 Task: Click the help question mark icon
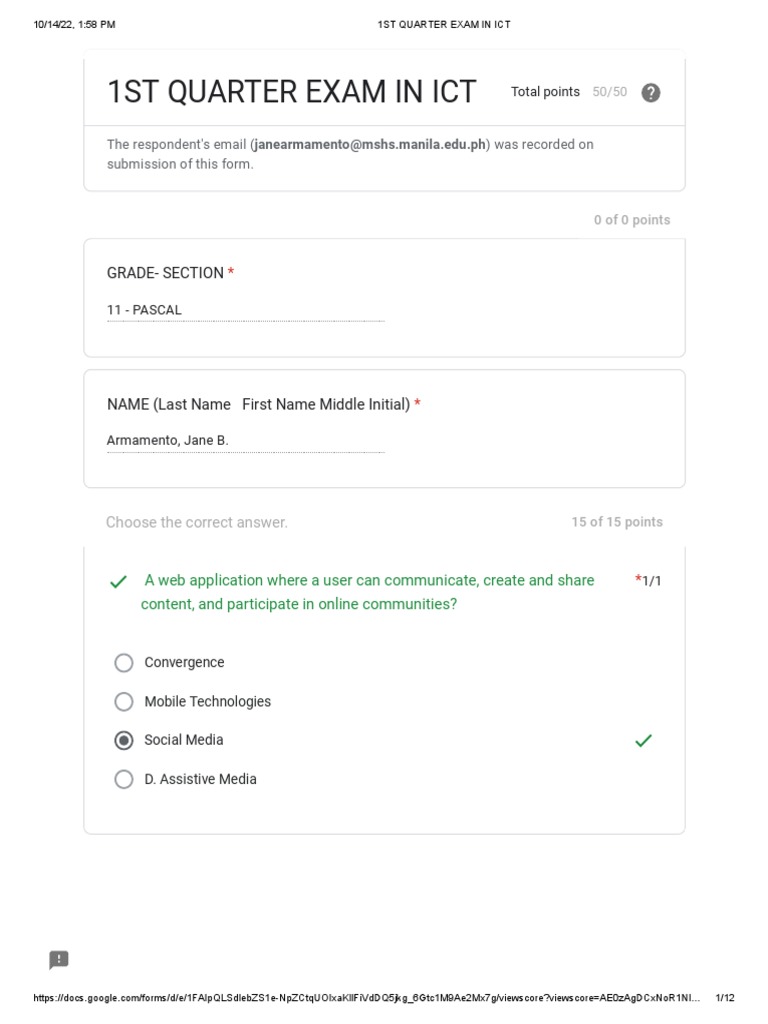pyautogui.click(x=650, y=93)
